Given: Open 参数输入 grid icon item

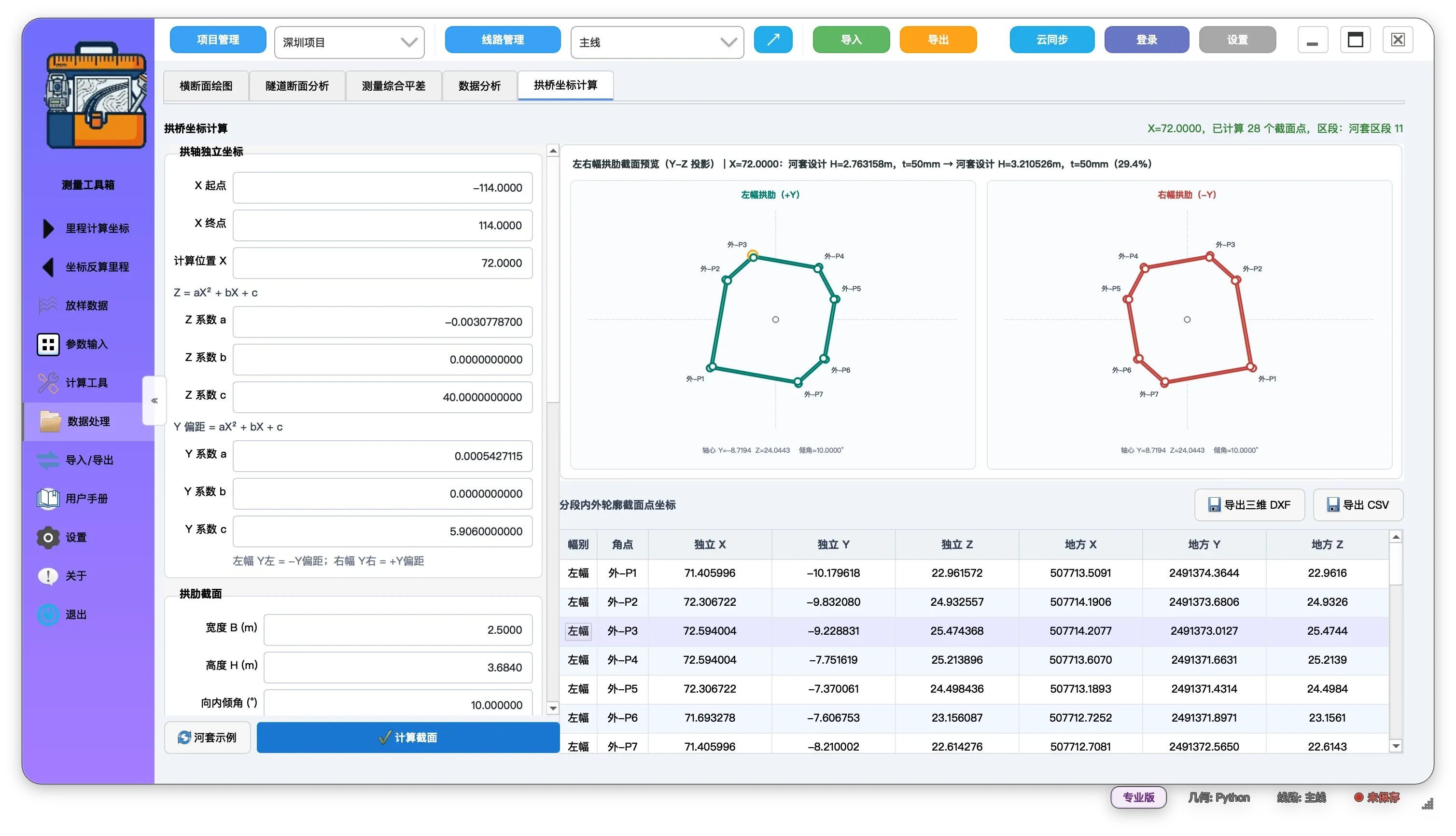Looking at the screenshot, I should [88, 344].
